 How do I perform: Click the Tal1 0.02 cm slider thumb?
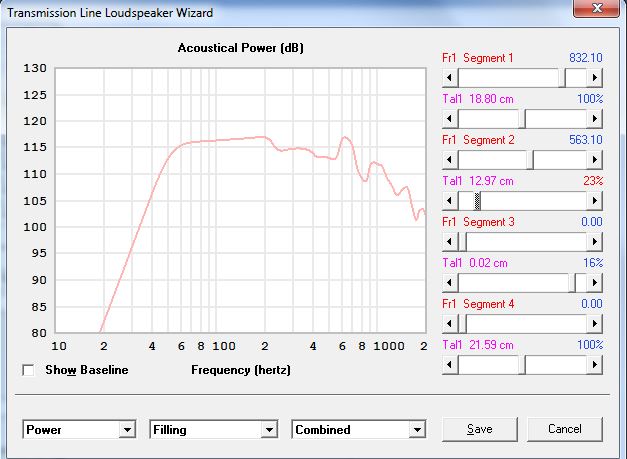pos(572,283)
